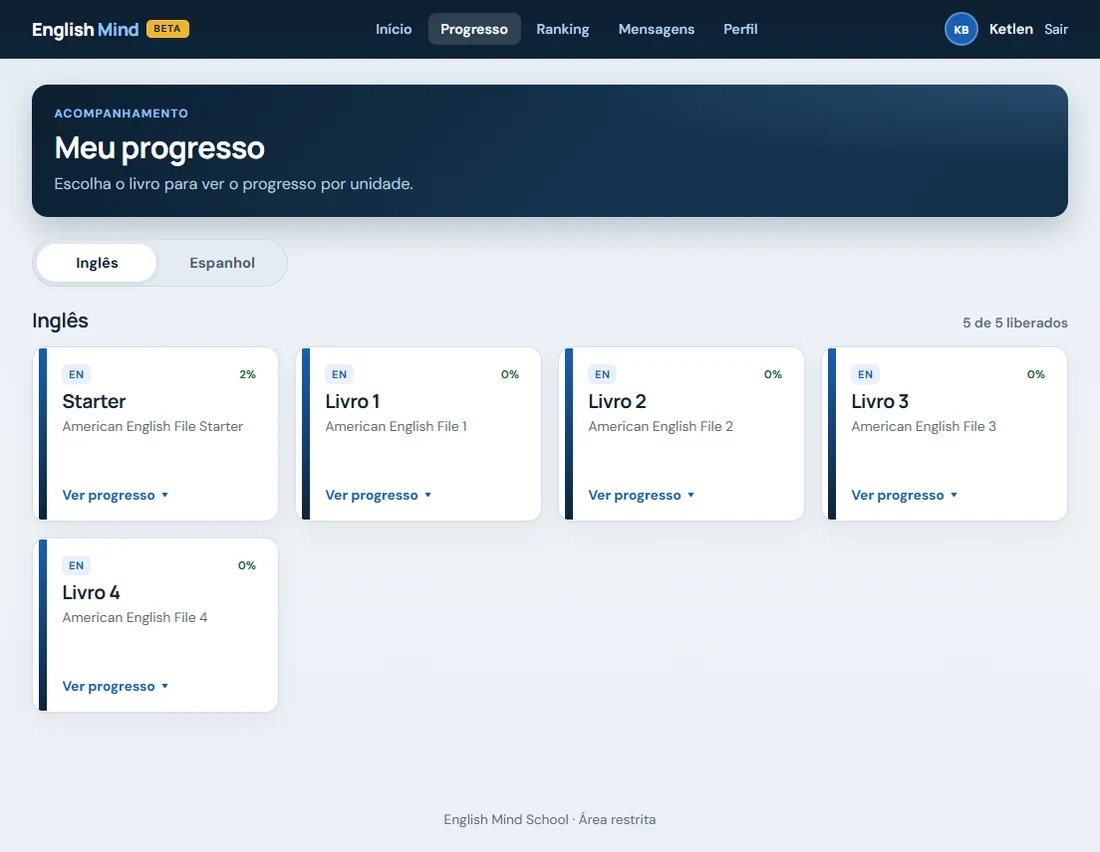Click 'American English File 3' subtitle

click(924, 427)
